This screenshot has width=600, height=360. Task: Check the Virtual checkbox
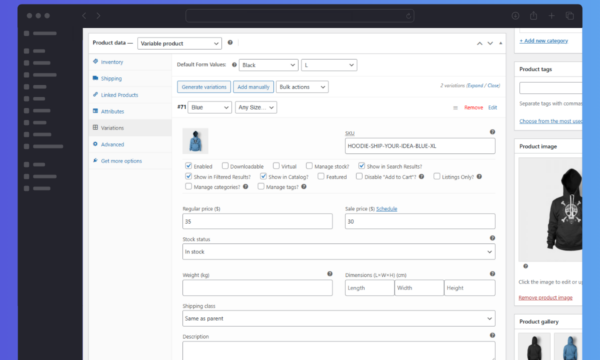point(276,166)
